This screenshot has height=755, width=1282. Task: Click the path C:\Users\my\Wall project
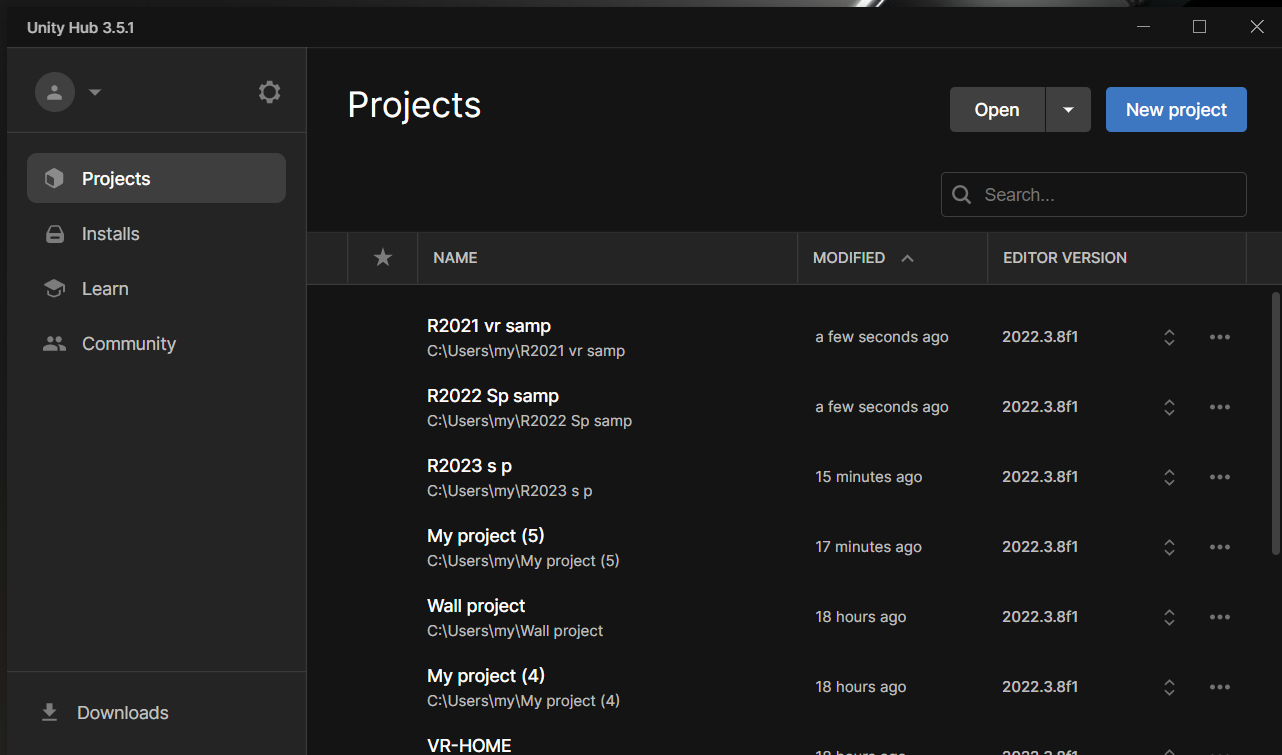click(515, 631)
